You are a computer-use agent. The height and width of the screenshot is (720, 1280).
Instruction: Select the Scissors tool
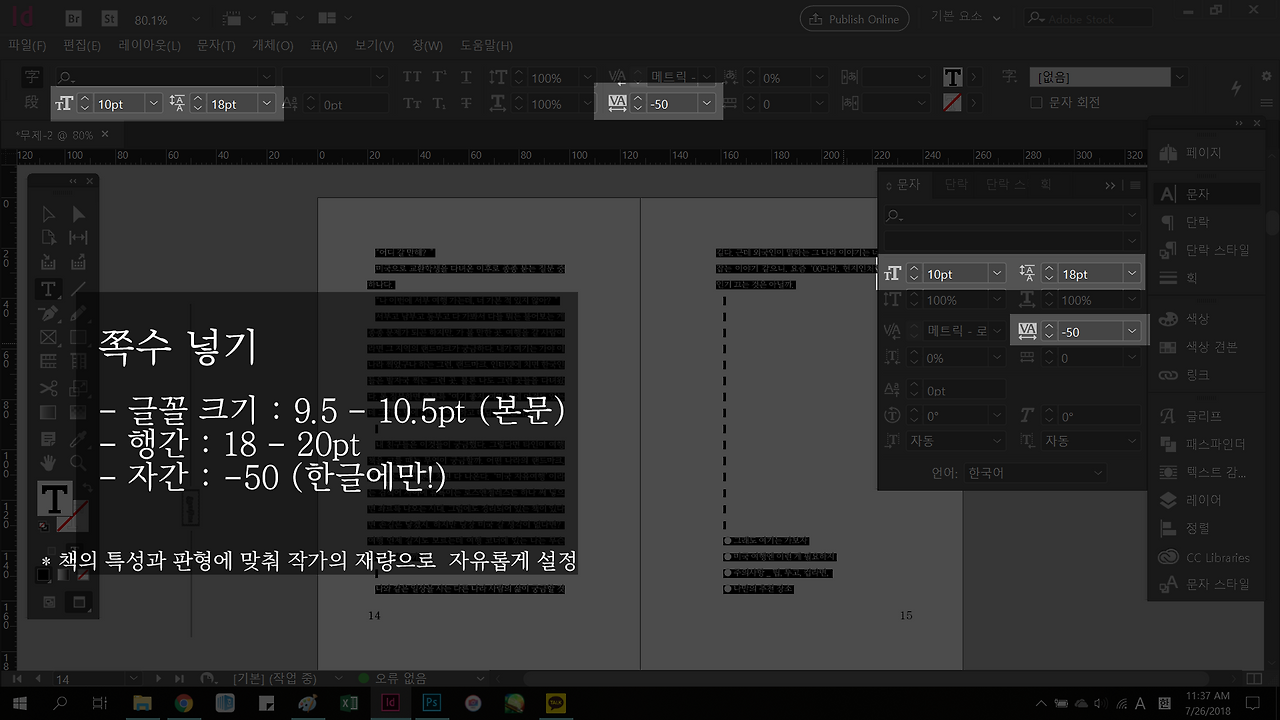point(48,388)
